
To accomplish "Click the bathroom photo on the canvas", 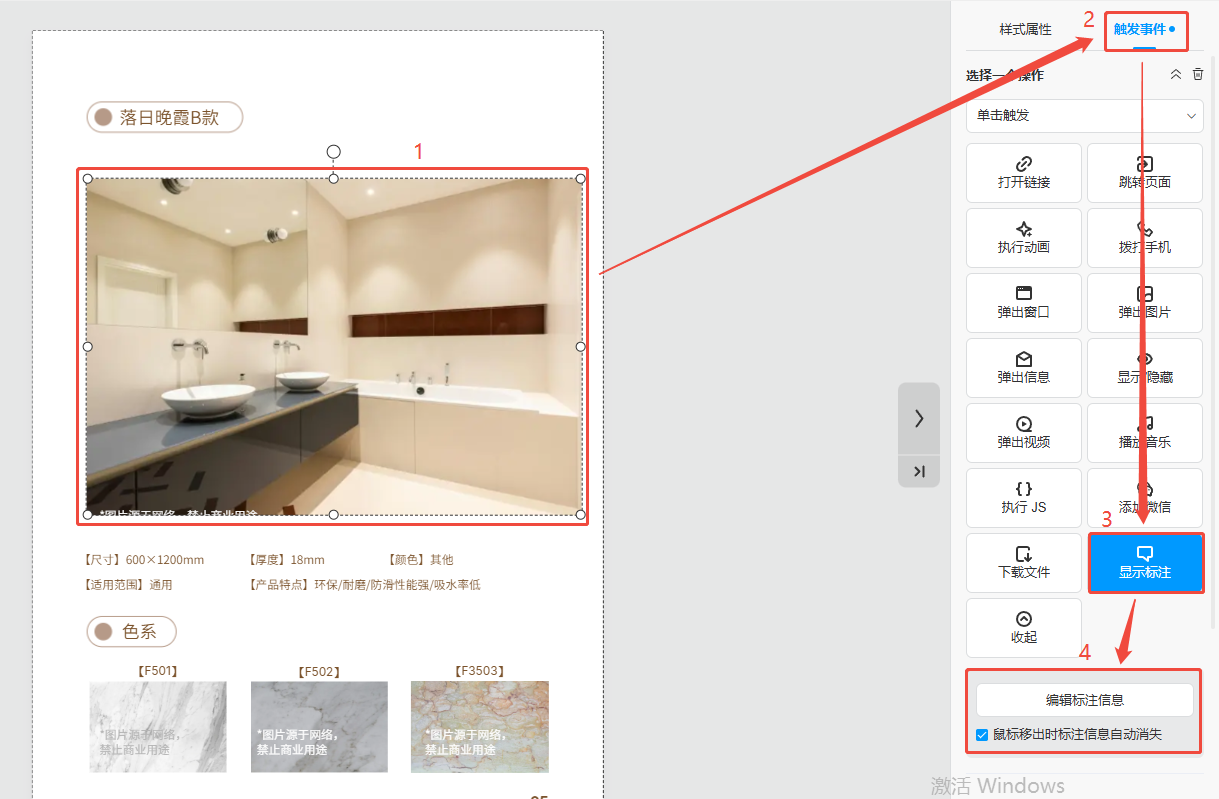I will pyautogui.click(x=333, y=346).
